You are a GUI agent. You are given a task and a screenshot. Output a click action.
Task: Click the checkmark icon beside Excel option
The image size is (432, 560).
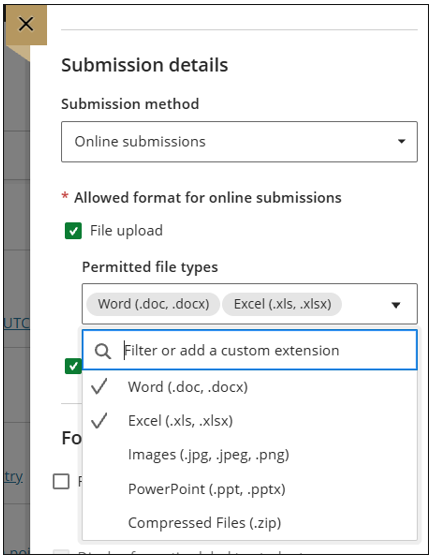(99, 420)
